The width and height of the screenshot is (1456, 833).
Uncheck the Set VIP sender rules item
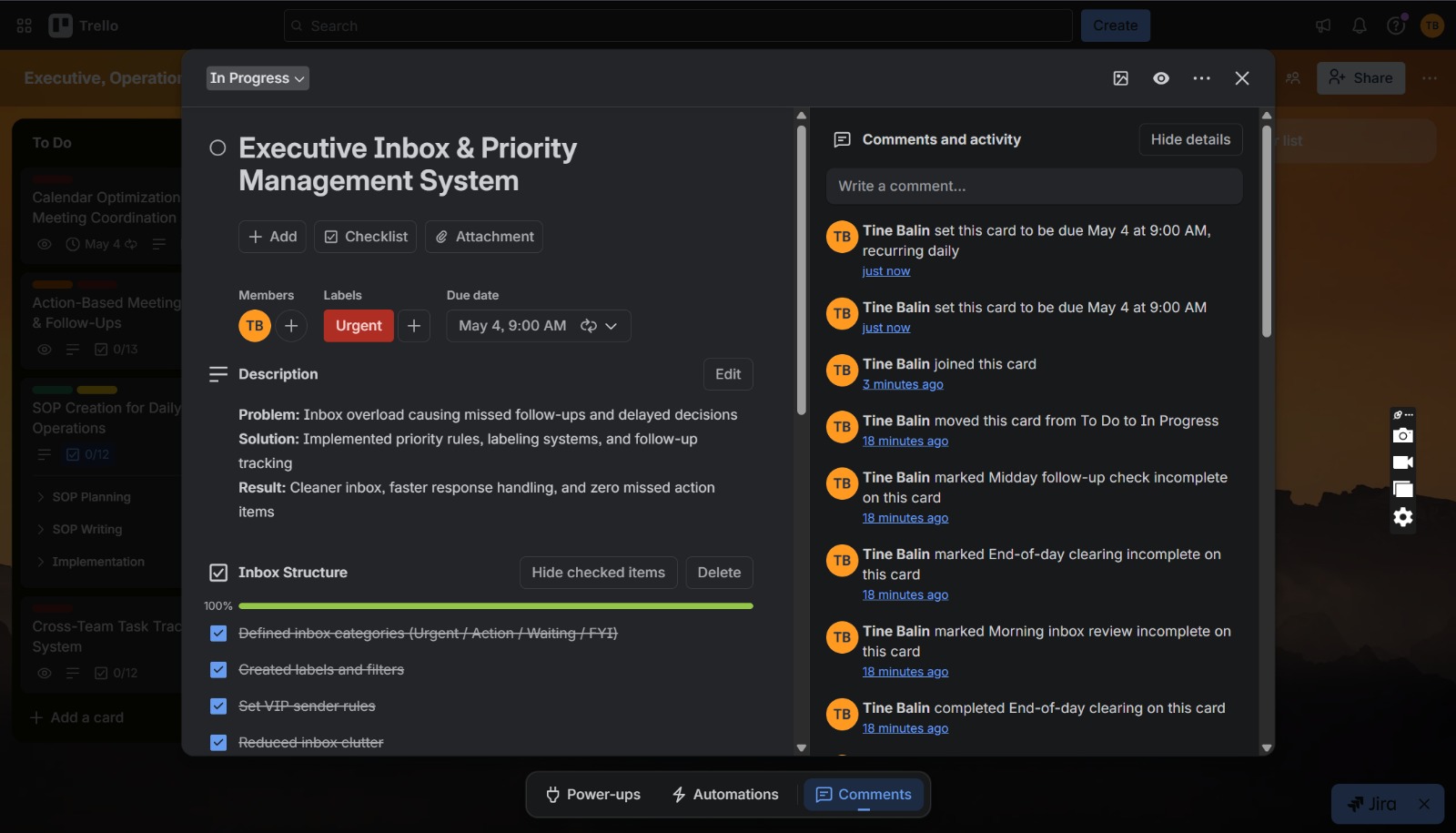point(218,706)
